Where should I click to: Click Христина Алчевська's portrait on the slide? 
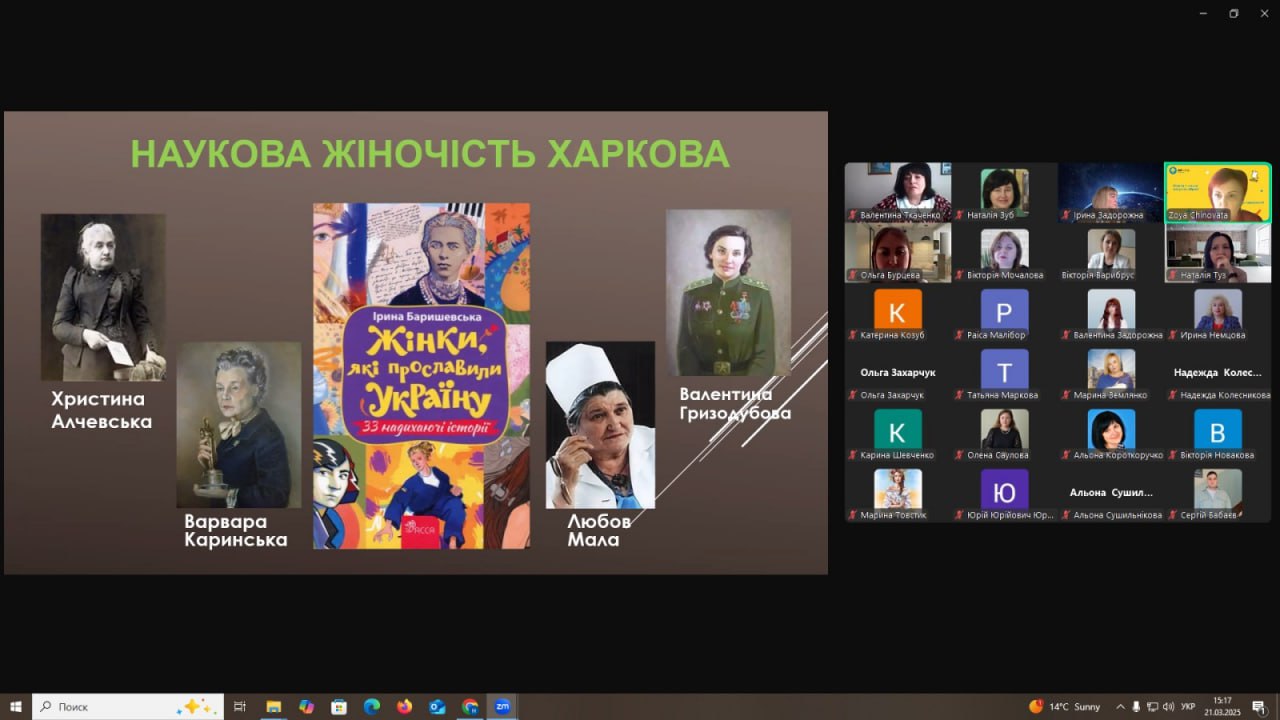(103, 297)
